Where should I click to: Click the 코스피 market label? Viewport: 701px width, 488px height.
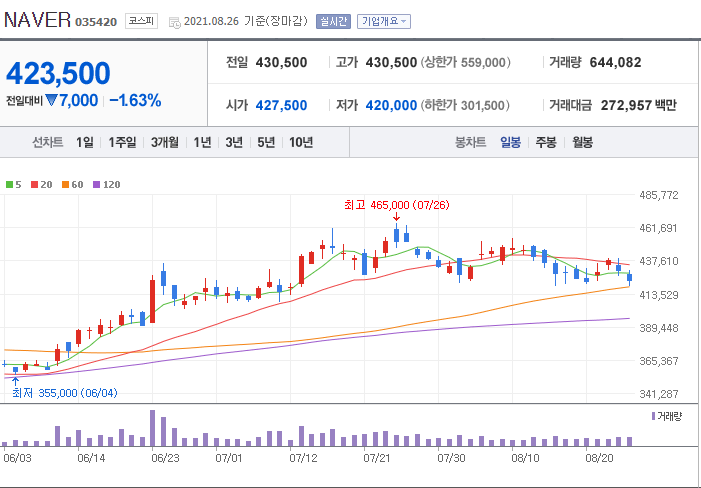click(141, 21)
